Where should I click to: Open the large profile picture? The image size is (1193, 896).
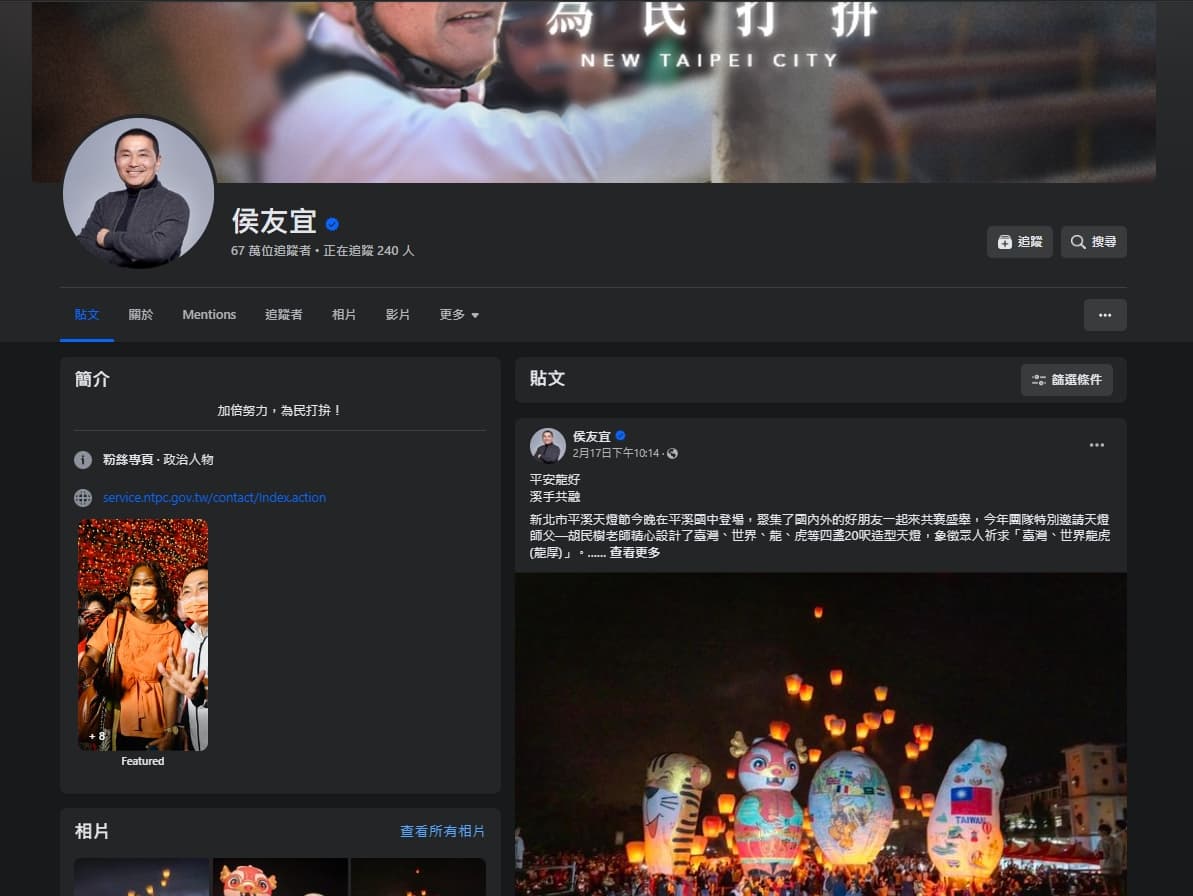click(138, 192)
